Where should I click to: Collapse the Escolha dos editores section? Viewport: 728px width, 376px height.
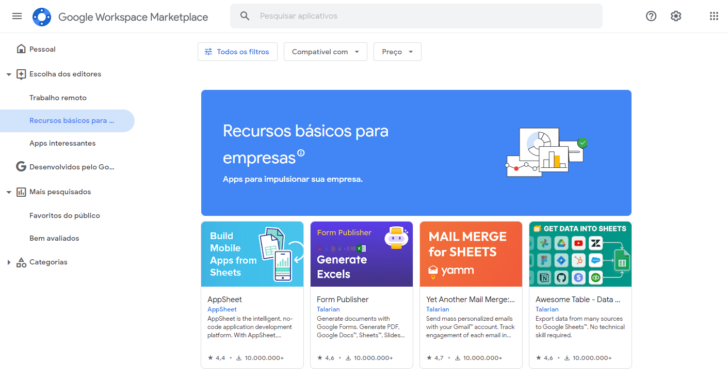(x=8, y=74)
